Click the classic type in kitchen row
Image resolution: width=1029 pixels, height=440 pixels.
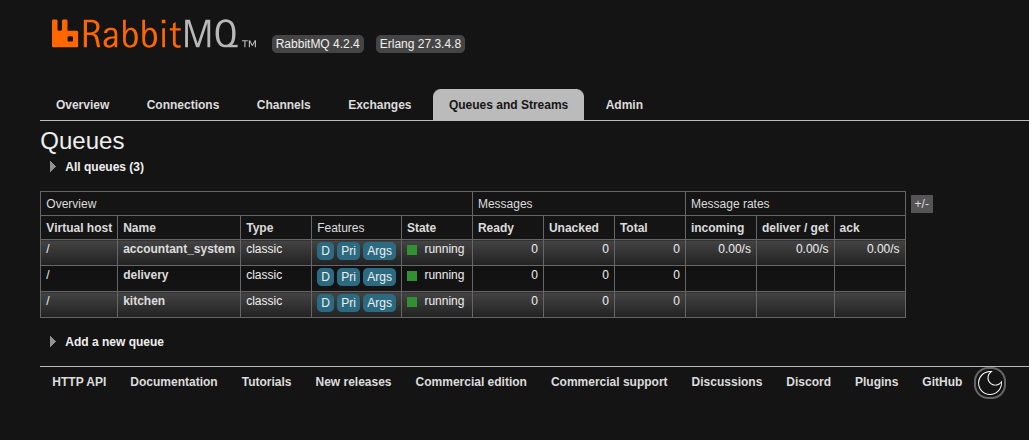264,301
